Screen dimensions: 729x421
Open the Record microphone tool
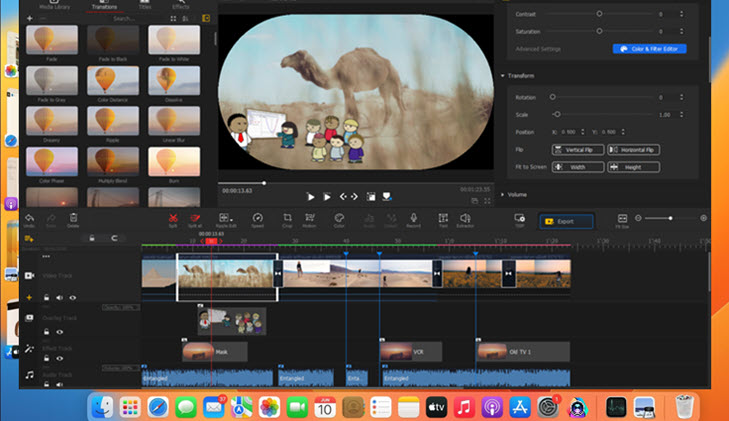(x=413, y=218)
